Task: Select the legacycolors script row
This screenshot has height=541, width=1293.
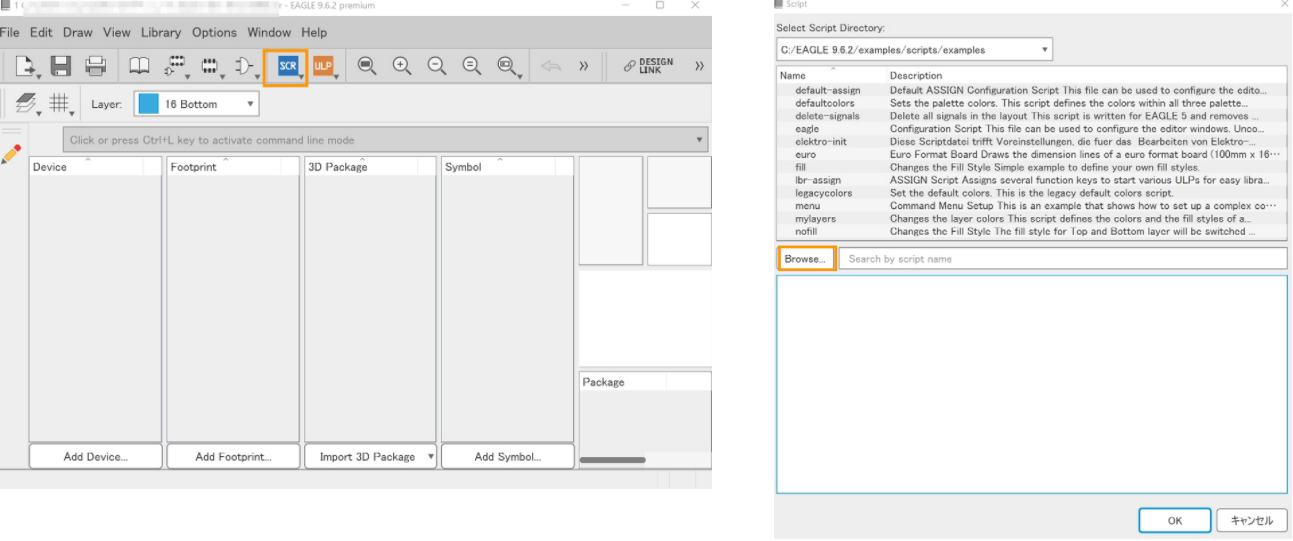Action: click(x=1031, y=193)
